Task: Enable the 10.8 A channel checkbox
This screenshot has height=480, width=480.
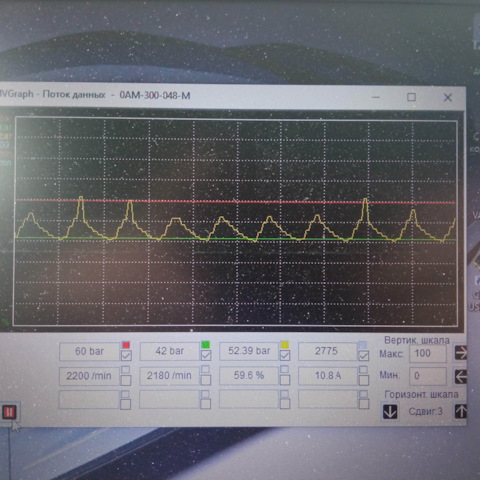Action: pos(364,380)
